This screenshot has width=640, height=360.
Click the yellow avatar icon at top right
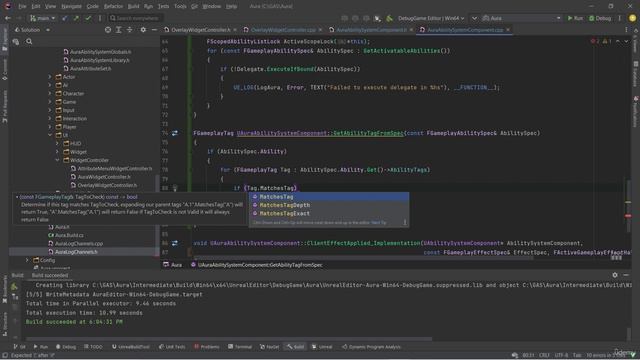click(x=632, y=18)
